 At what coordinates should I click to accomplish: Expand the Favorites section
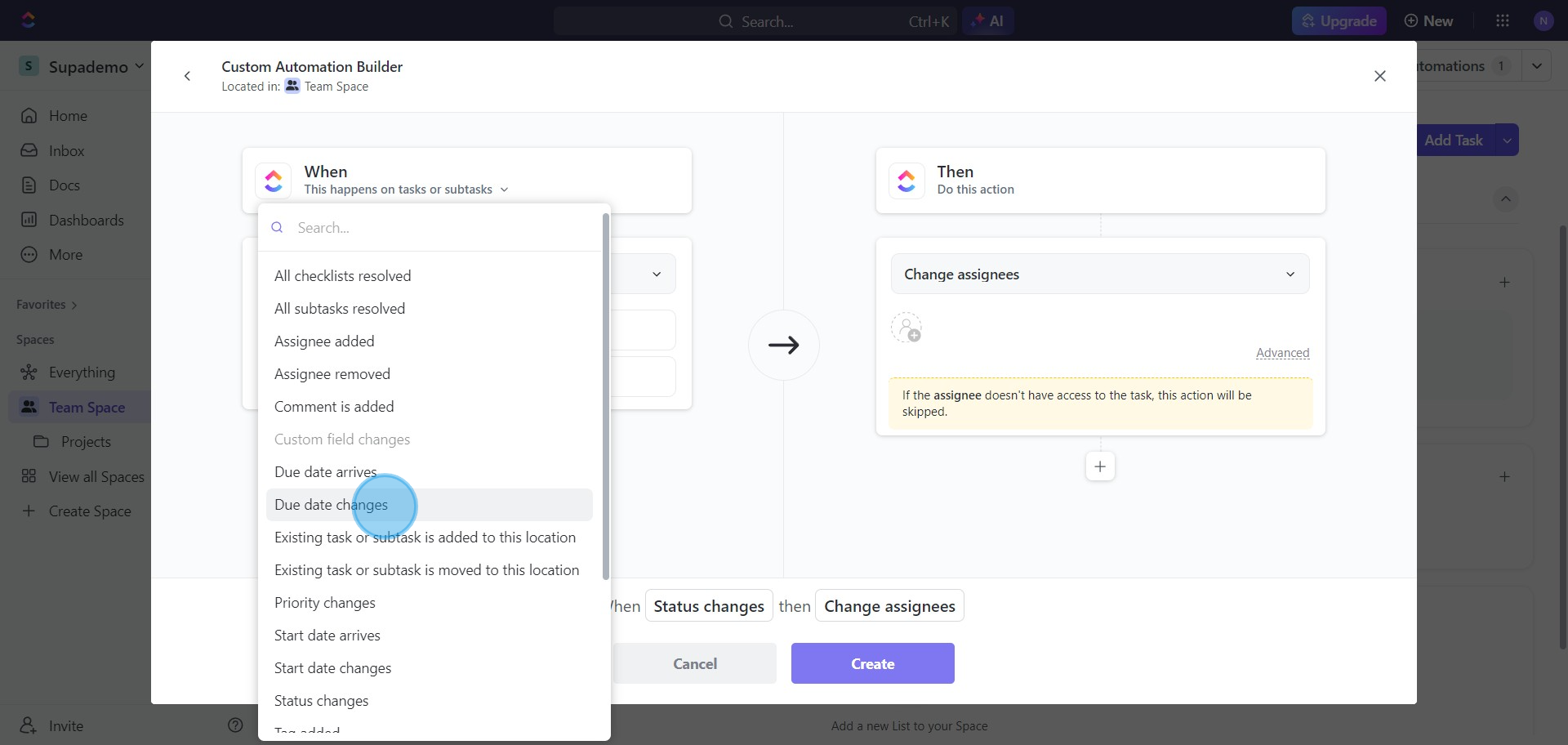click(x=47, y=305)
